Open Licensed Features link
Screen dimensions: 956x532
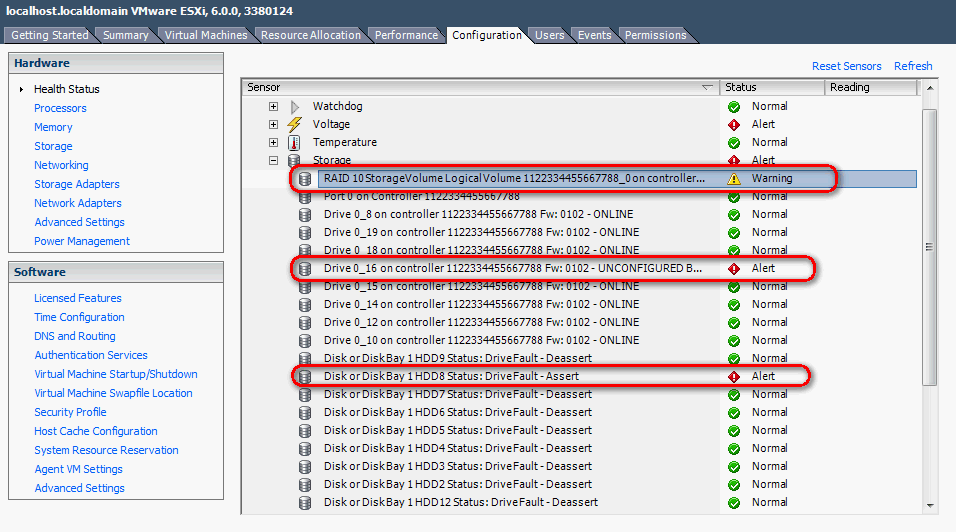click(x=77, y=298)
